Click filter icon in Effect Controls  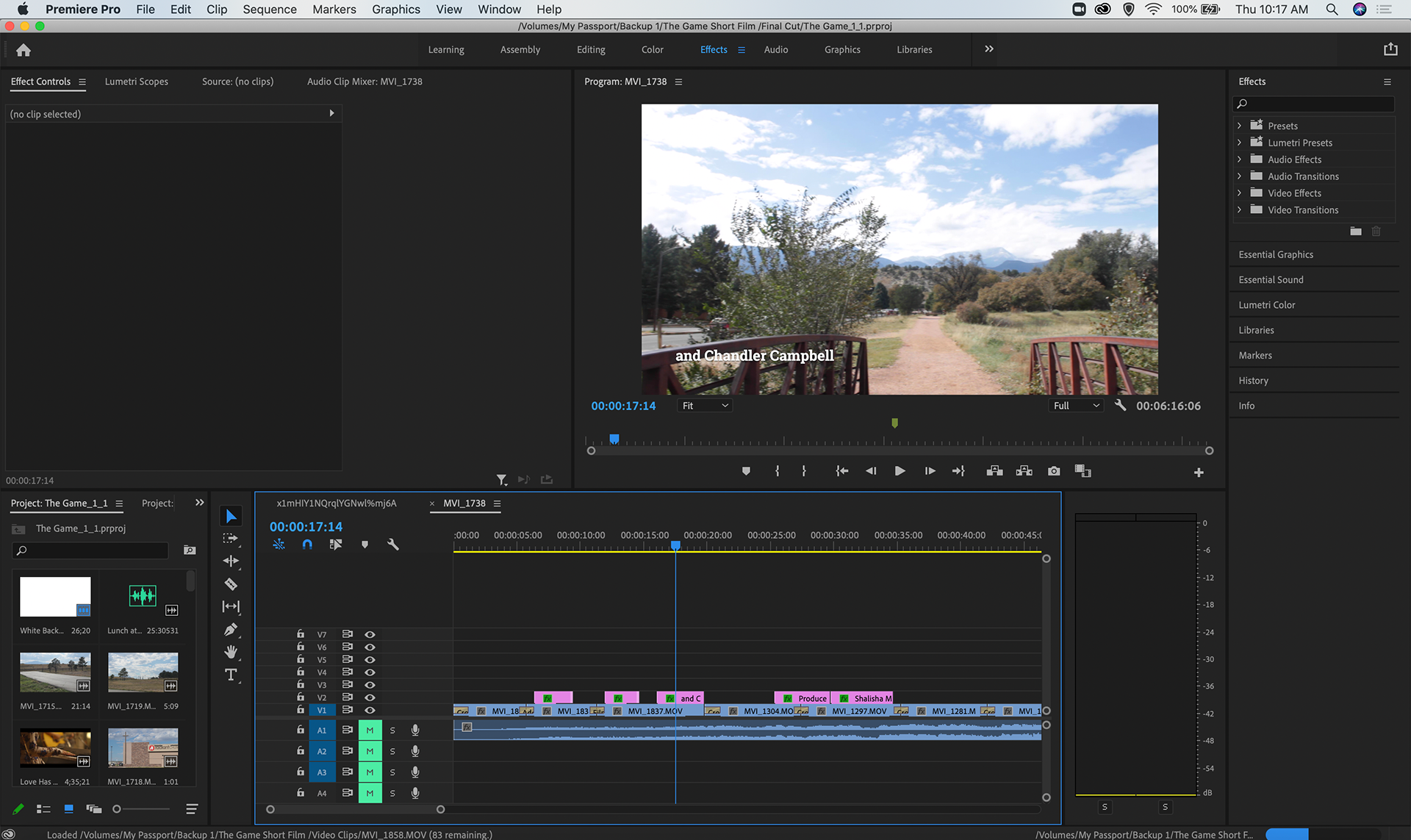click(x=501, y=480)
